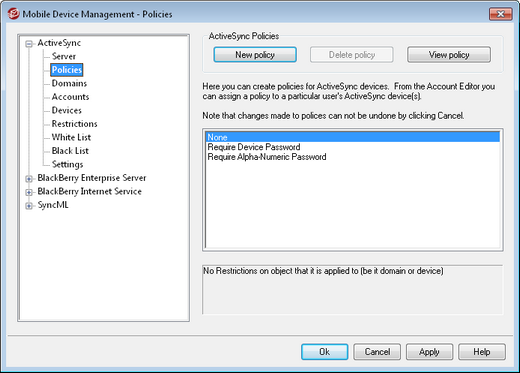
Task: Expand the BlackBerry Internet Service node
Action: coord(29,192)
